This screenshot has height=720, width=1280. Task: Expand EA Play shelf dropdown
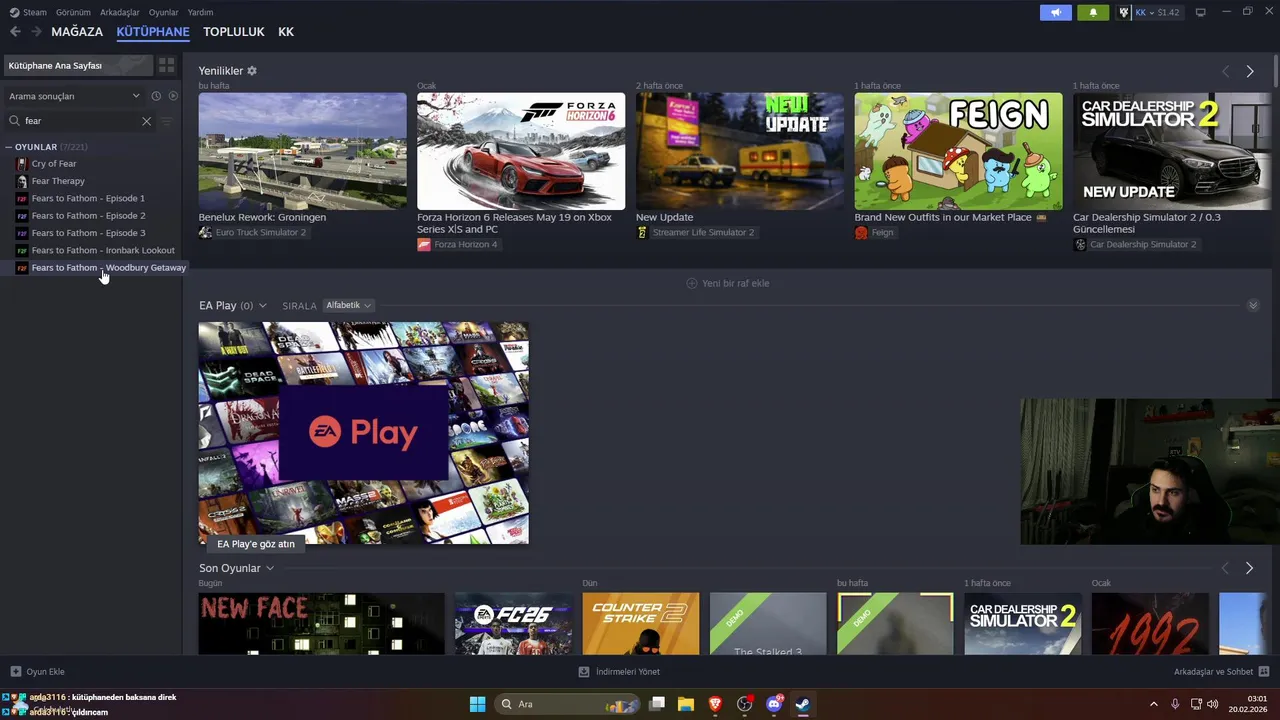(x=263, y=306)
